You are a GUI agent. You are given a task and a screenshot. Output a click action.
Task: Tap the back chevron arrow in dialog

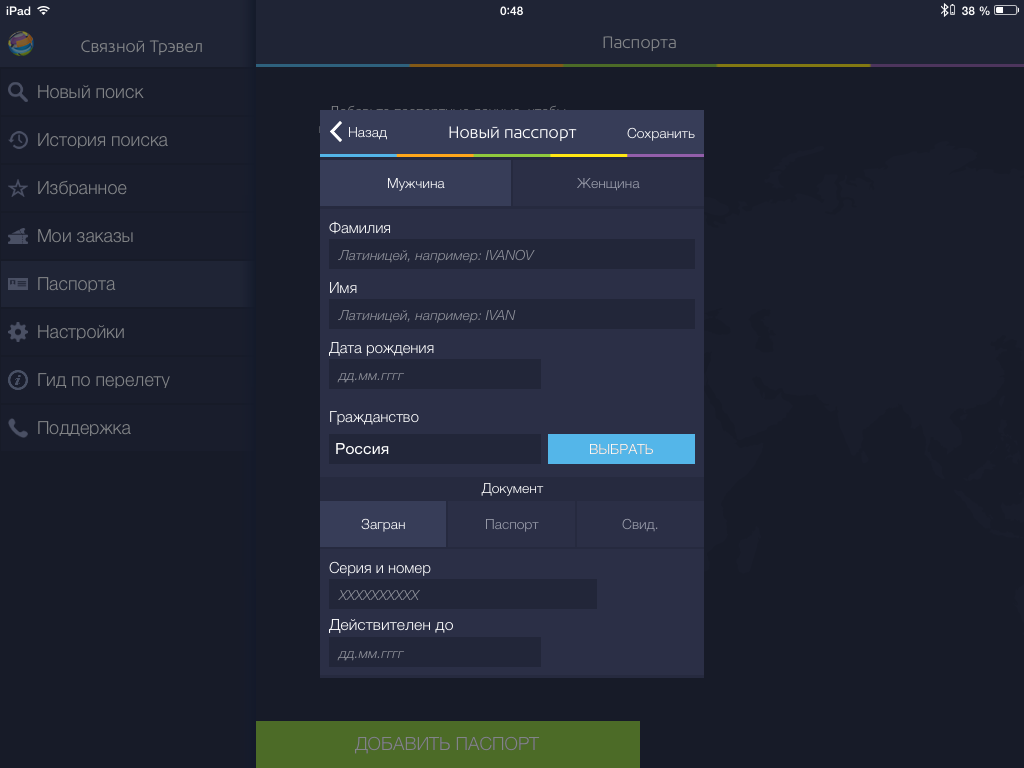pos(336,132)
